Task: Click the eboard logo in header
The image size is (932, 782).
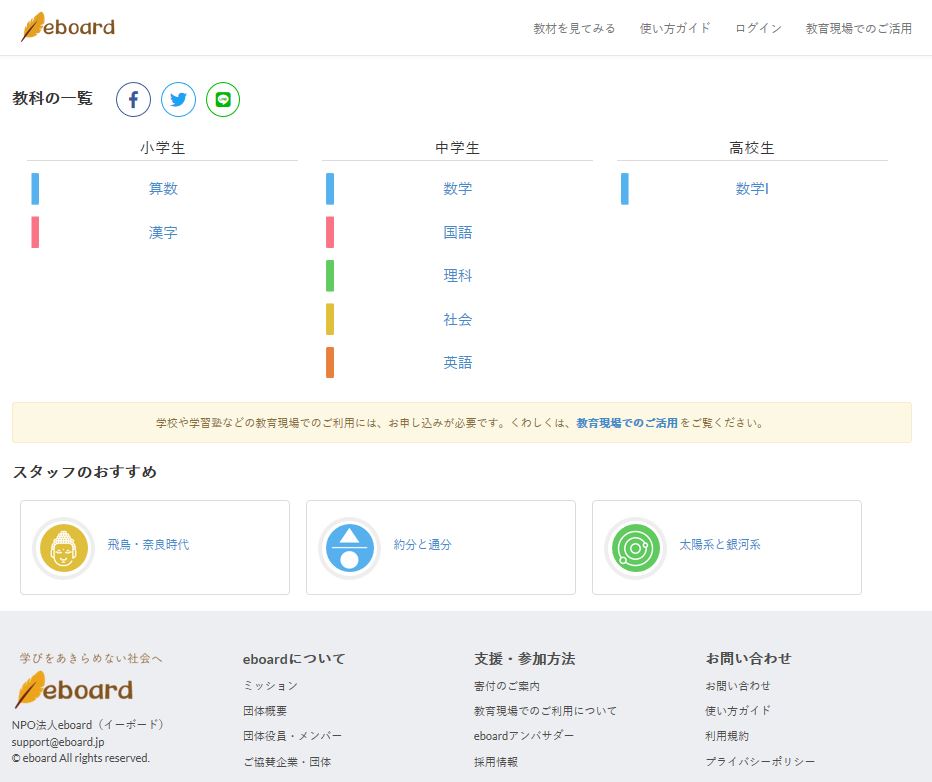Action: (68, 27)
